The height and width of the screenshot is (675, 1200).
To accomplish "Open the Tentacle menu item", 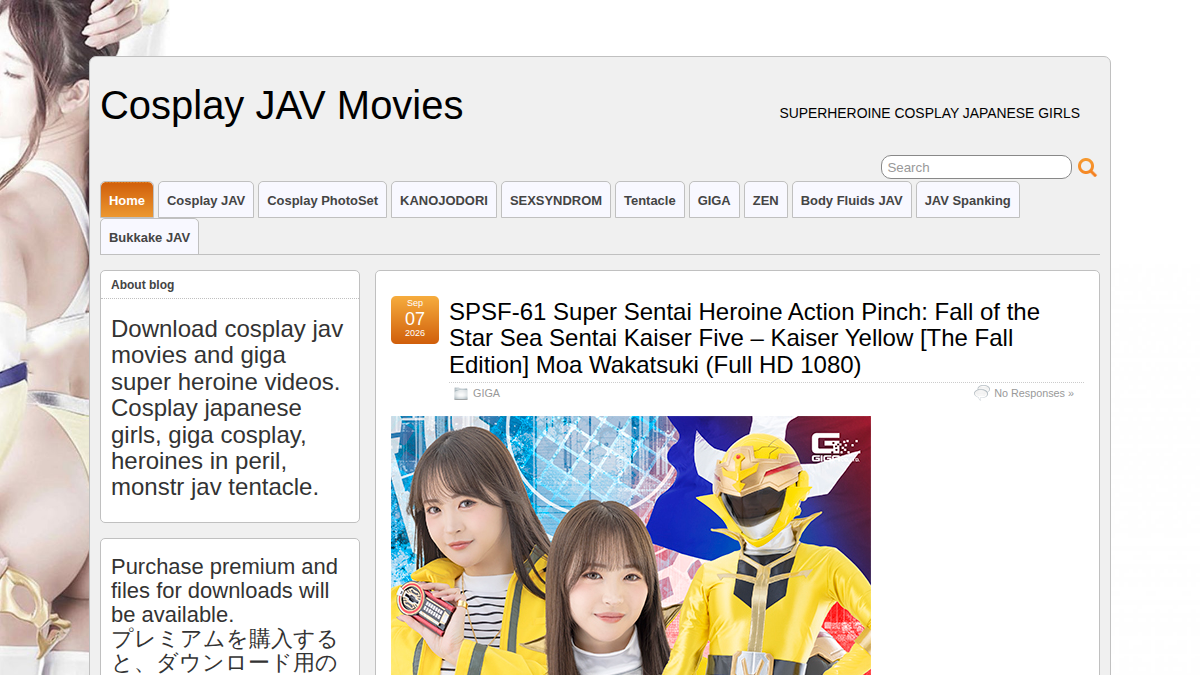I will point(650,200).
